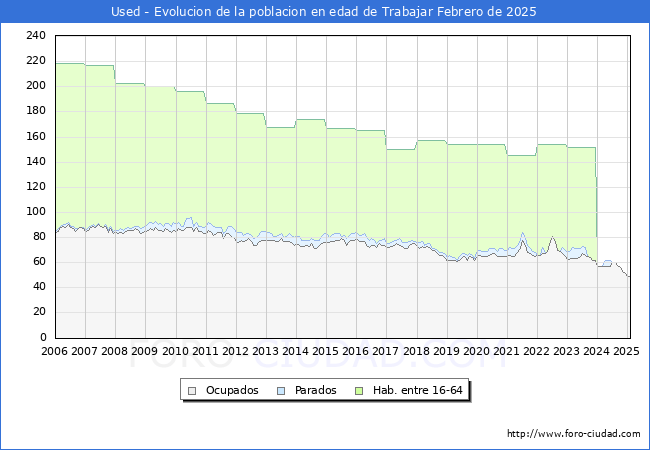
Task: Click the 180 y-axis value
Action: click(x=36, y=111)
